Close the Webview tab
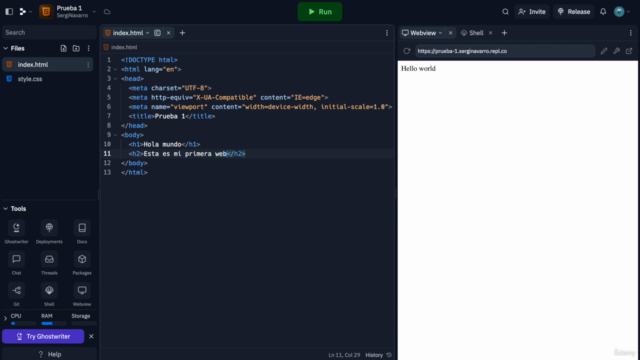This screenshot has height=360, width=640. pos(450,33)
